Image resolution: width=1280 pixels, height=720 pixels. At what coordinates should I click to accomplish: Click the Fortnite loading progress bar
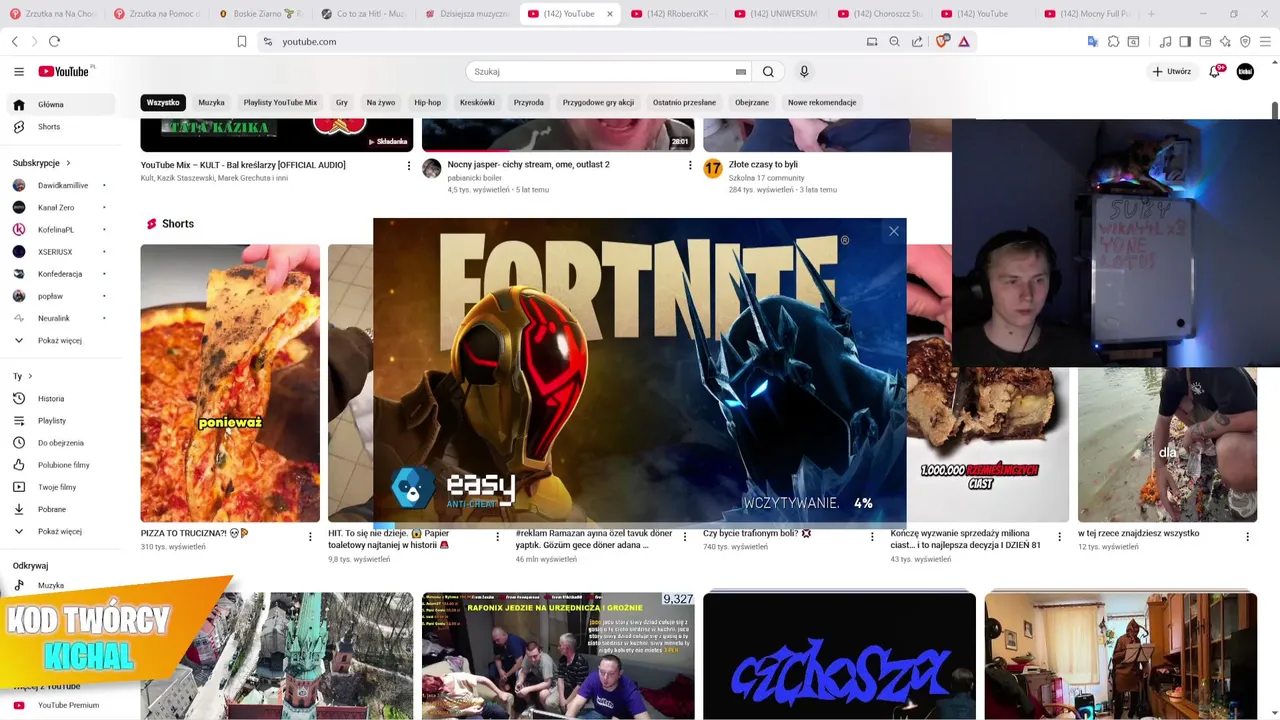point(639,526)
